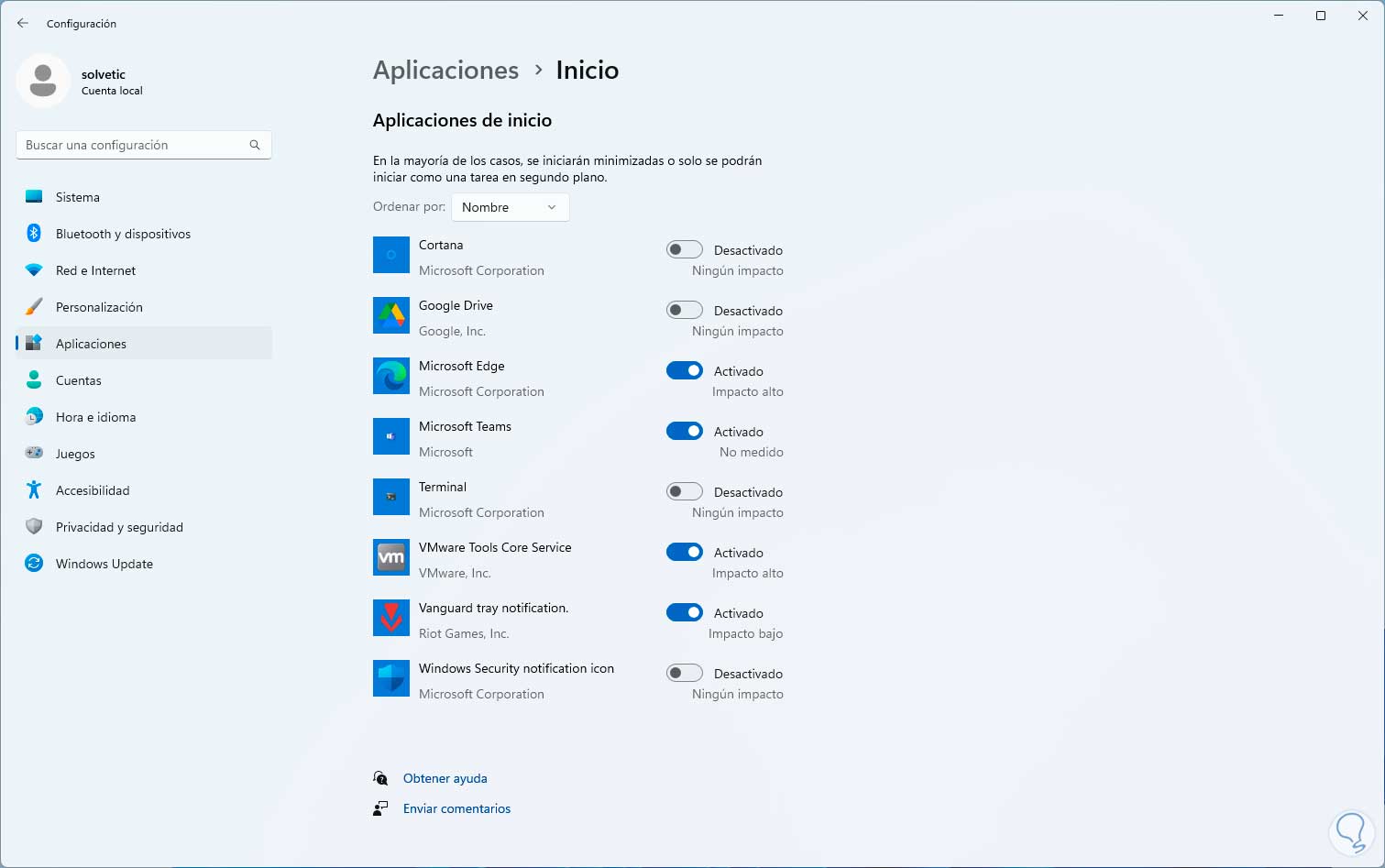Click the Vanguard tray notification name

pyautogui.click(x=494, y=608)
